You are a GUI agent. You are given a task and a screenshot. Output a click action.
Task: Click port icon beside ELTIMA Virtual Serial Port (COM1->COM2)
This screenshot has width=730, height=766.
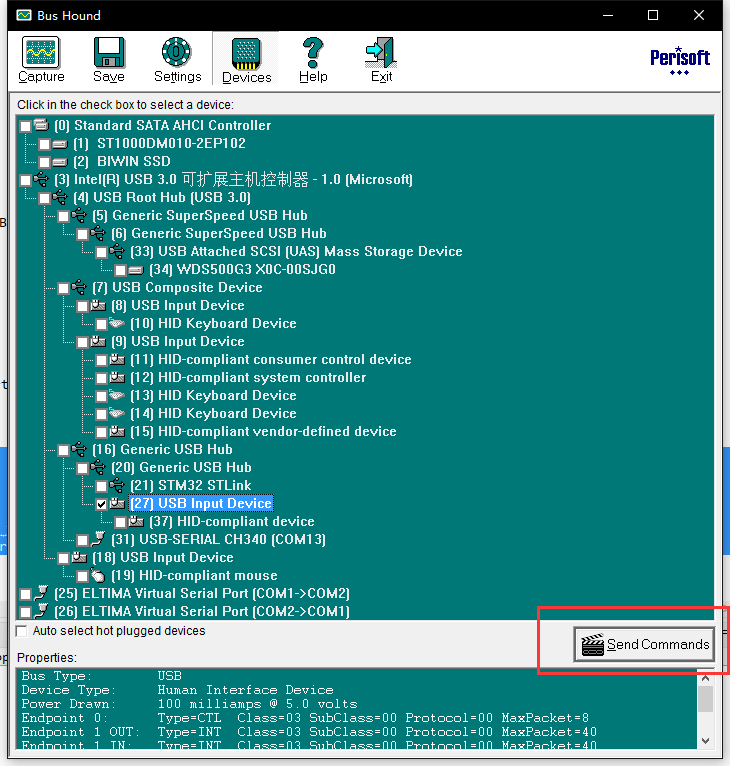point(42,593)
